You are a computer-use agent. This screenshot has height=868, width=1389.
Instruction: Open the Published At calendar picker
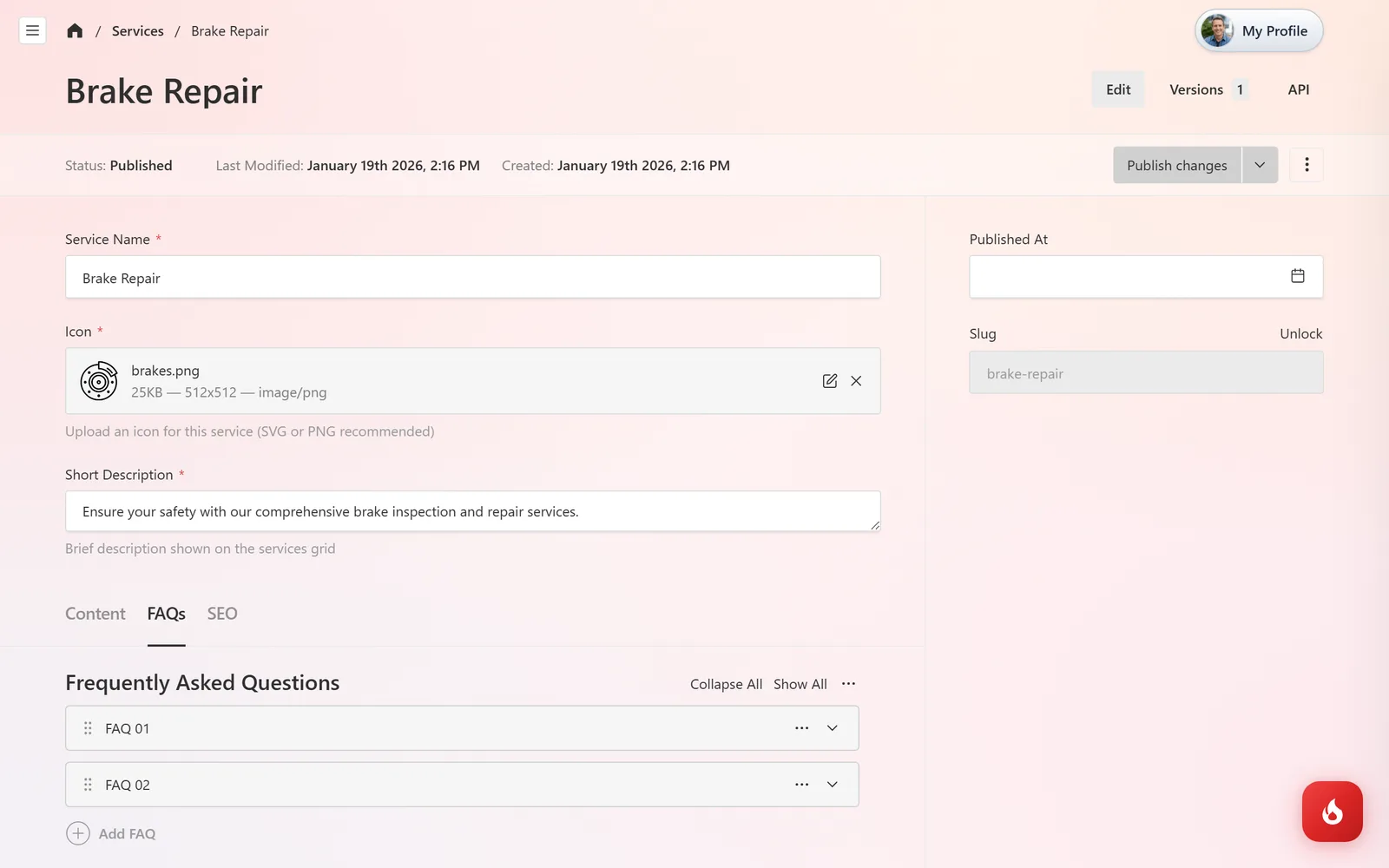click(x=1298, y=276)
